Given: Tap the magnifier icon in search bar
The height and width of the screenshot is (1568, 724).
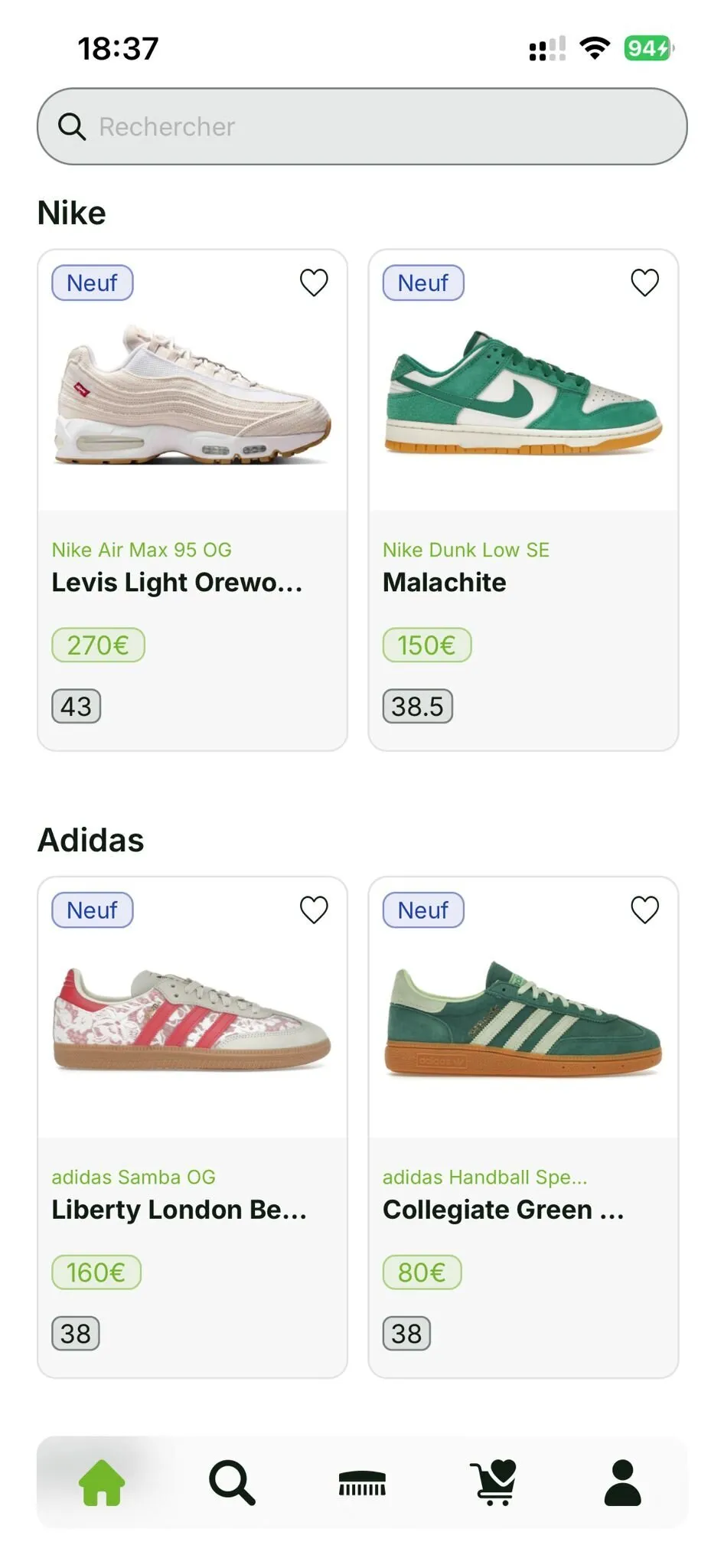Looking at the screenshot, I should (72, 126).
